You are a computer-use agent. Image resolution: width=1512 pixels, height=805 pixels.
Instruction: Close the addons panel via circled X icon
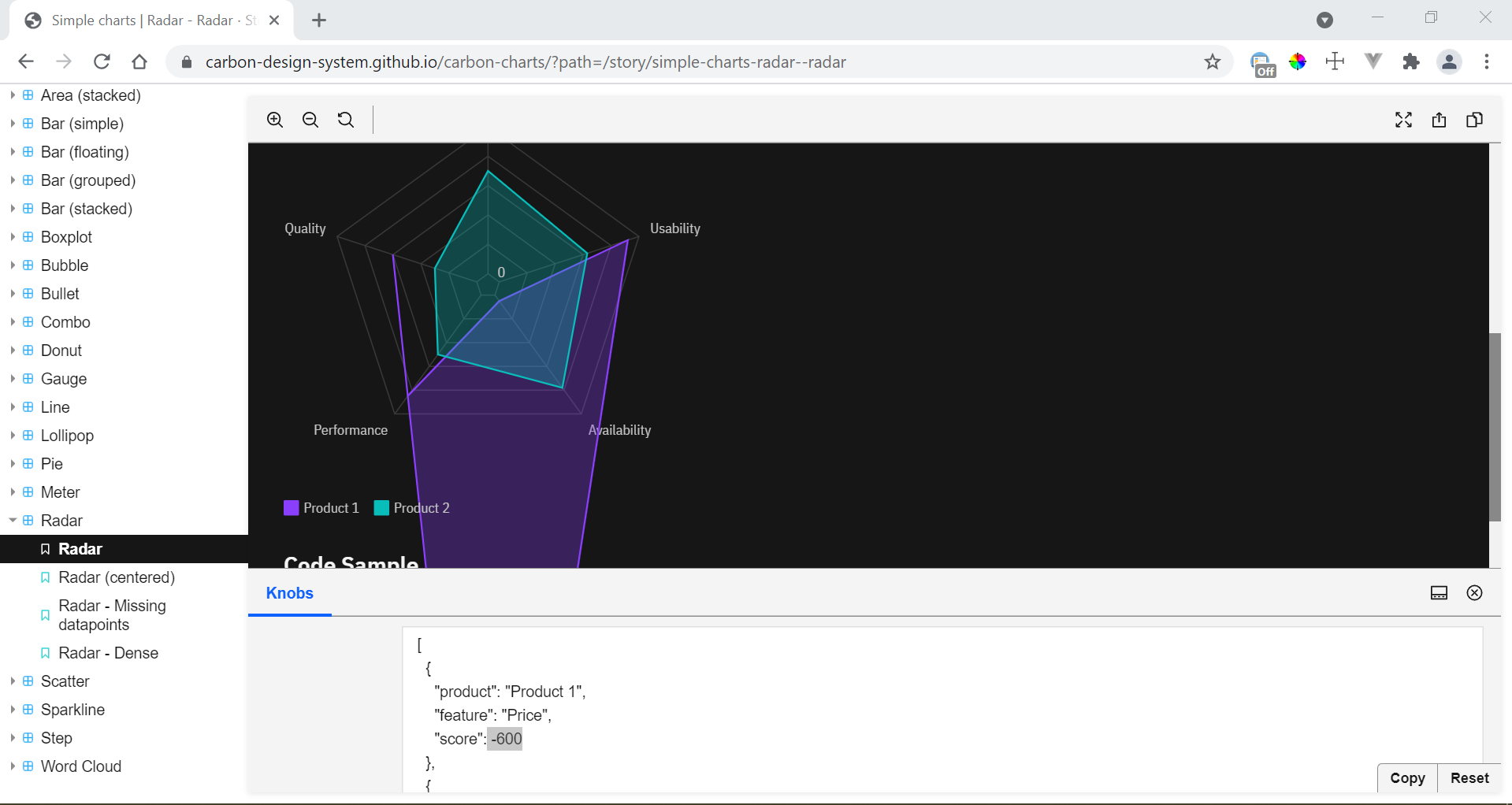coord(1474,593)
